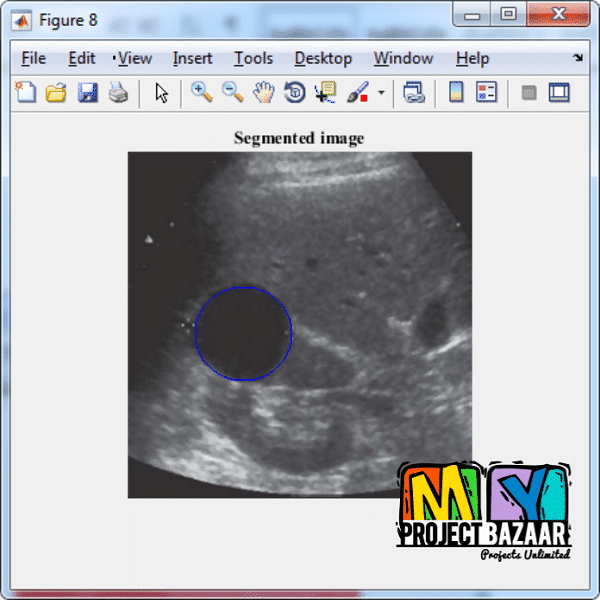Open the Insert menu
This screenshot has width=600, height=600.
pyautogui.click(x=192, y=58)
